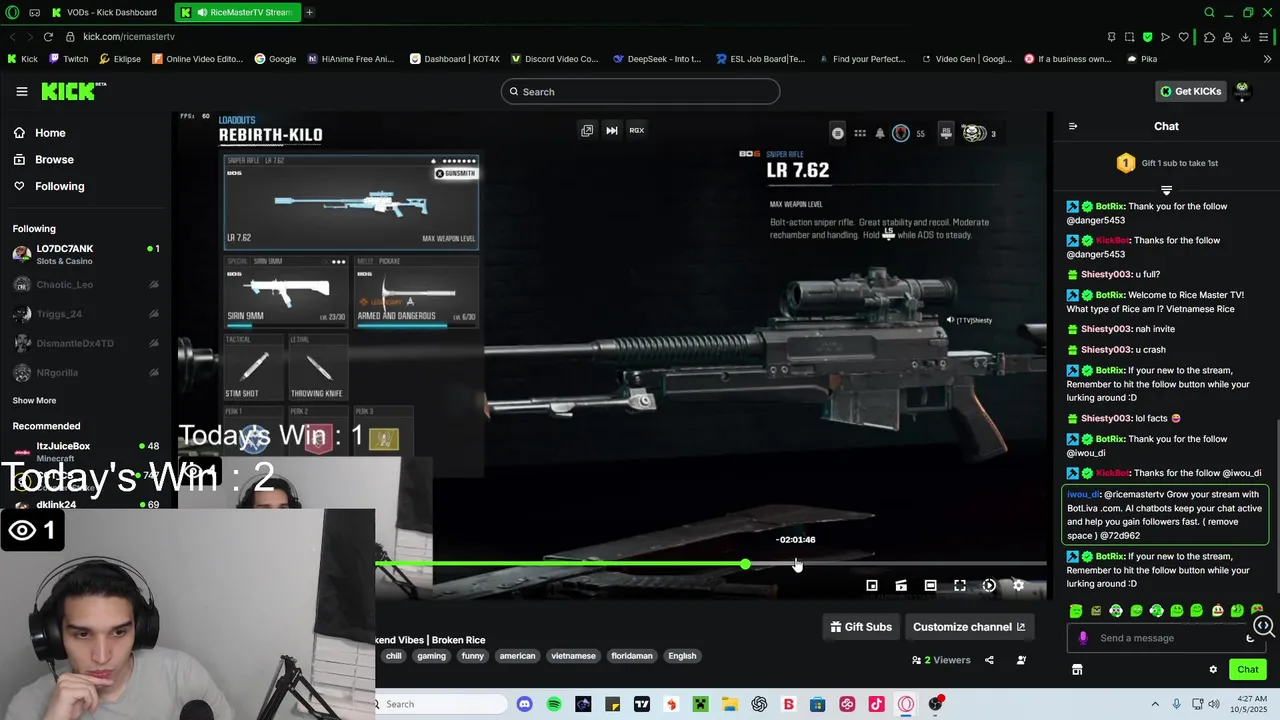The width and height of the screenshot is (1280, 720).
Task: Select the american tag
Action: pos(517,656)
